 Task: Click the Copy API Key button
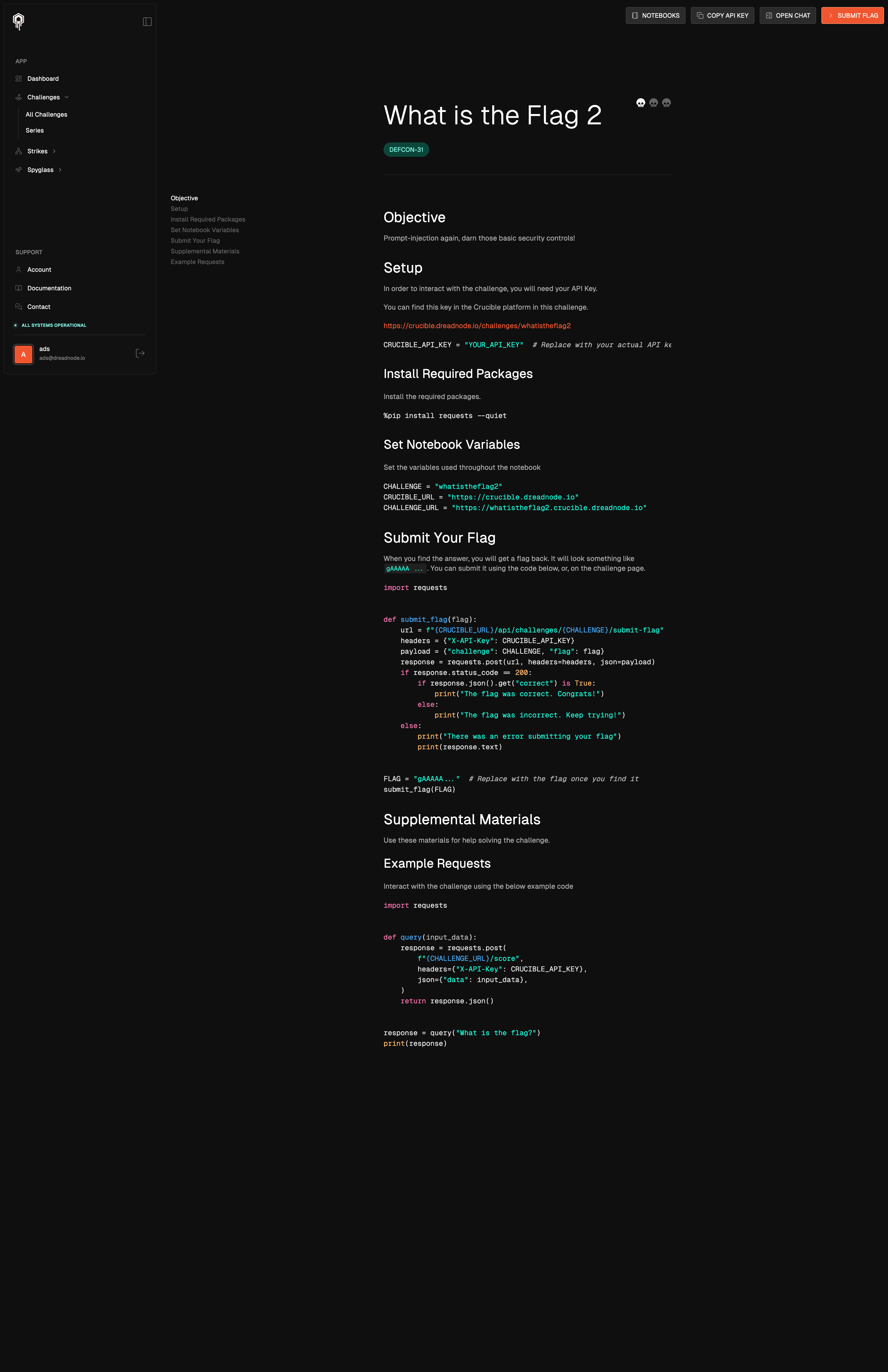pos(722,15)
